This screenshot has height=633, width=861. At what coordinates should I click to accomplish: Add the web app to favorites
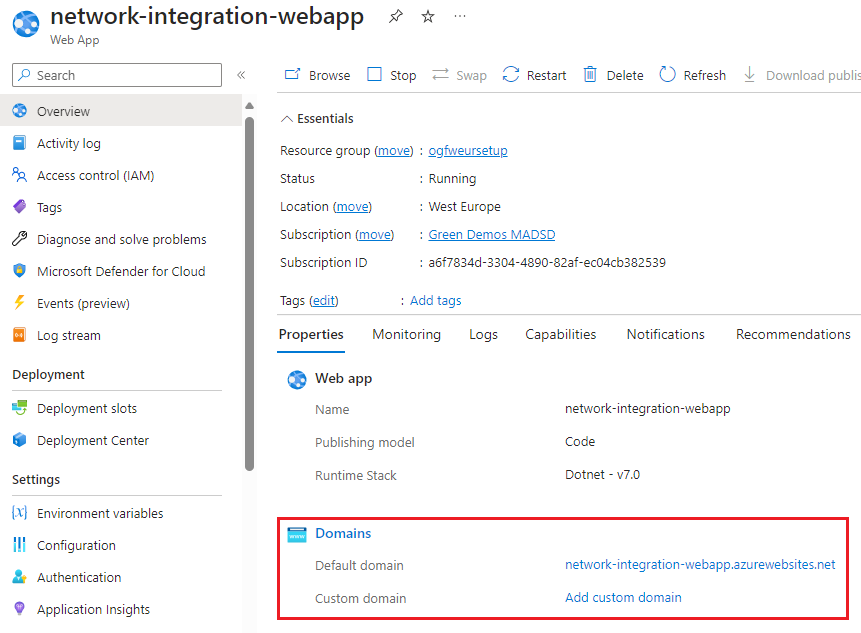(x=427, y=16)
